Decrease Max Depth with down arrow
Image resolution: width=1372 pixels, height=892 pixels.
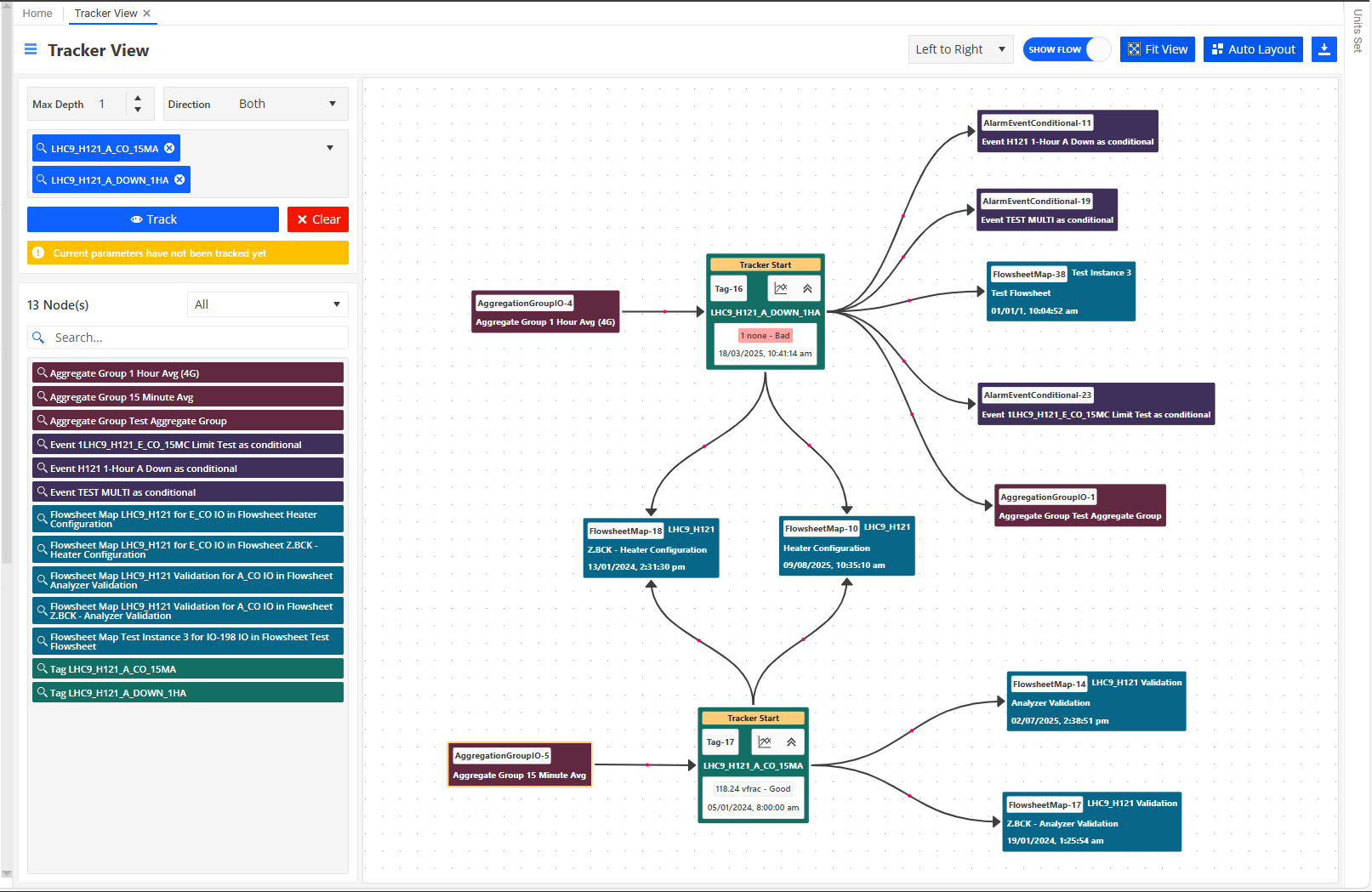pyautogui.click(x=138, y=110)
